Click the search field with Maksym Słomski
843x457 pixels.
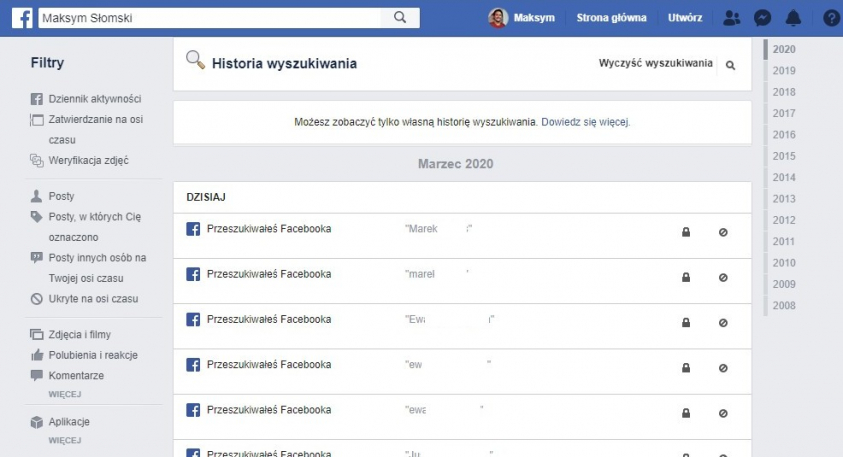210,18
